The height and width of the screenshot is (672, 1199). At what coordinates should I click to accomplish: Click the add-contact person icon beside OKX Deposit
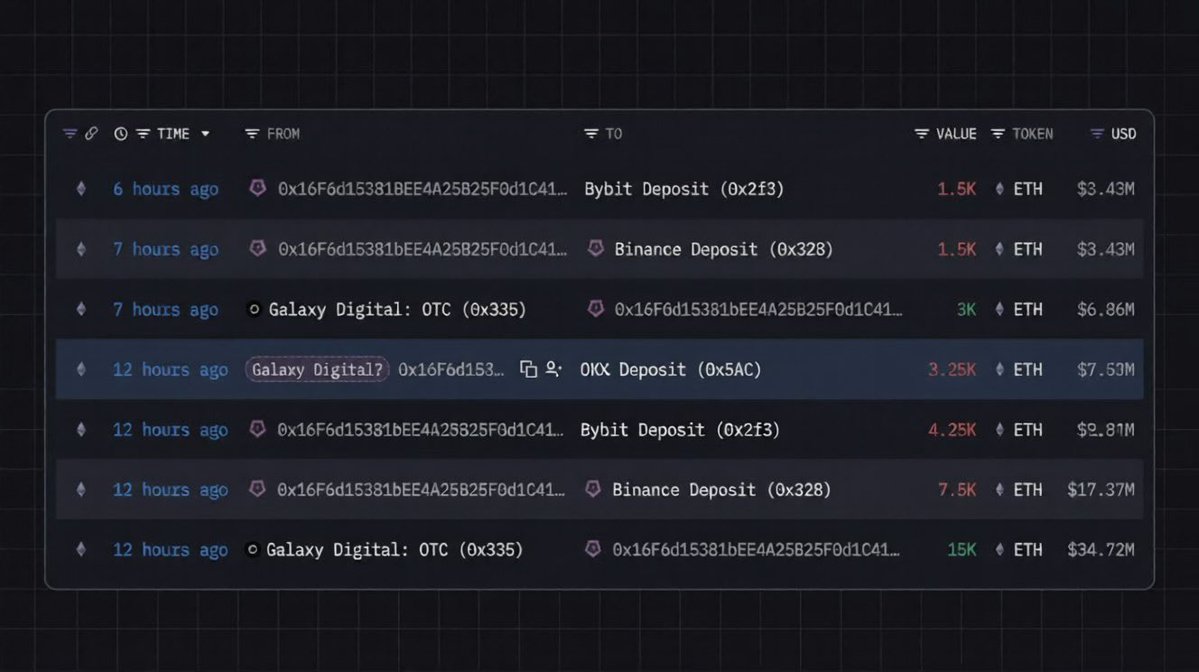coord(554,369)
